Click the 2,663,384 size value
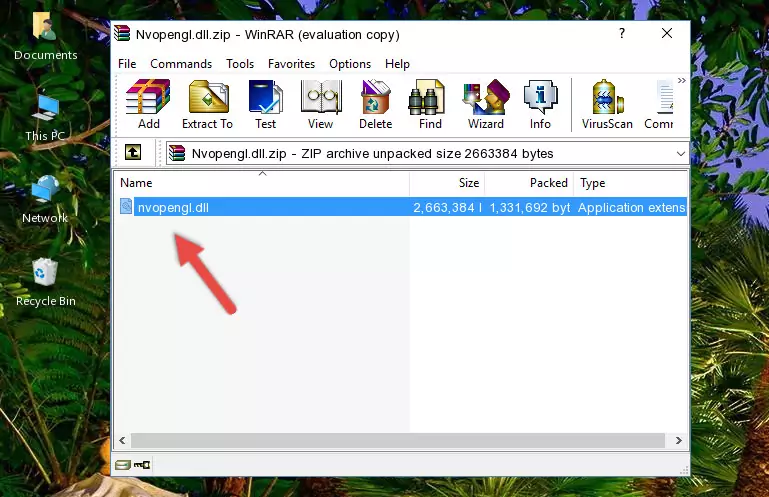This screenshot has height=497, width=769. click(x=447, y=208)
